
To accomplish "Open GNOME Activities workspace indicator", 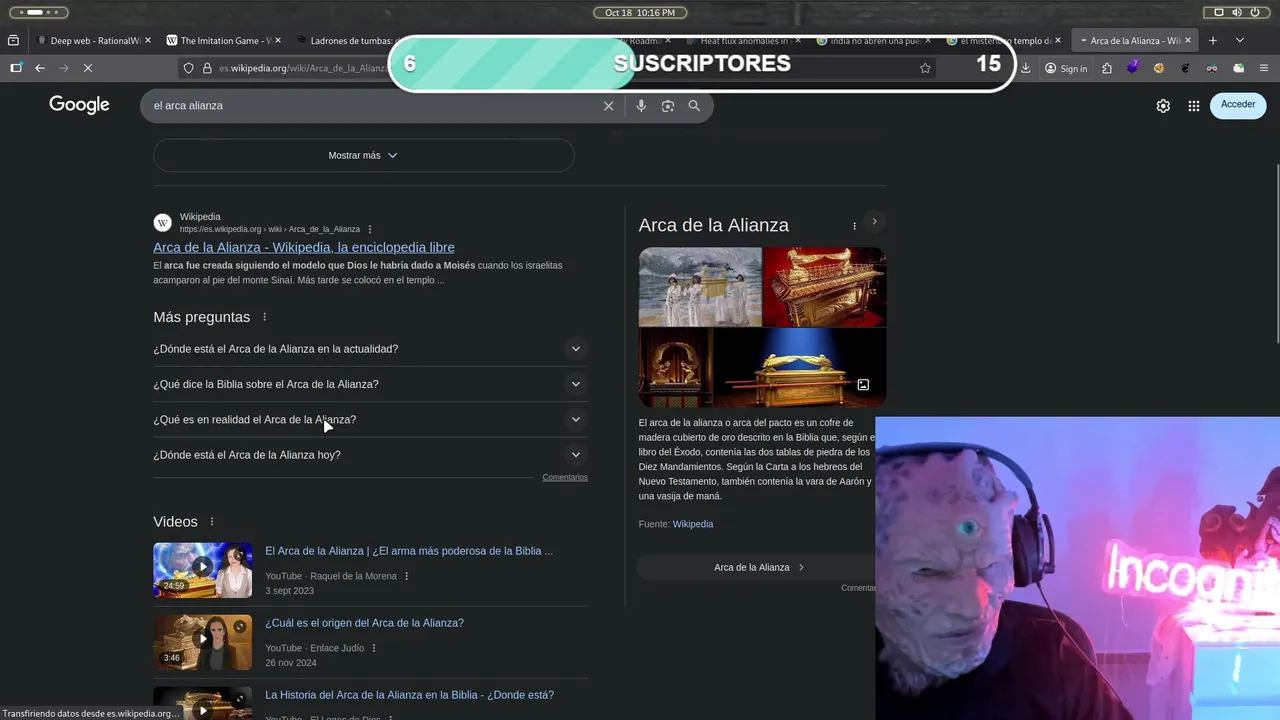I will point(38,12).
